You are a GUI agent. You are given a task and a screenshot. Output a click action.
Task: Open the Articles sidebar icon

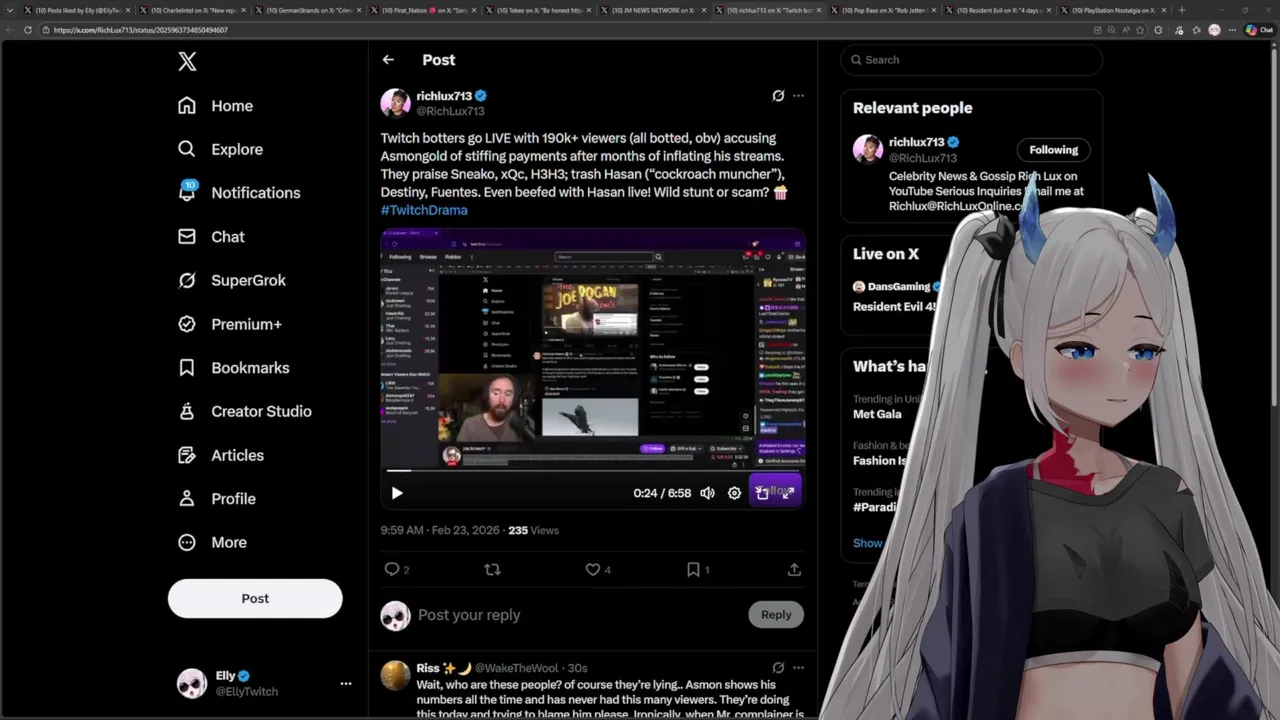point(187,455)
